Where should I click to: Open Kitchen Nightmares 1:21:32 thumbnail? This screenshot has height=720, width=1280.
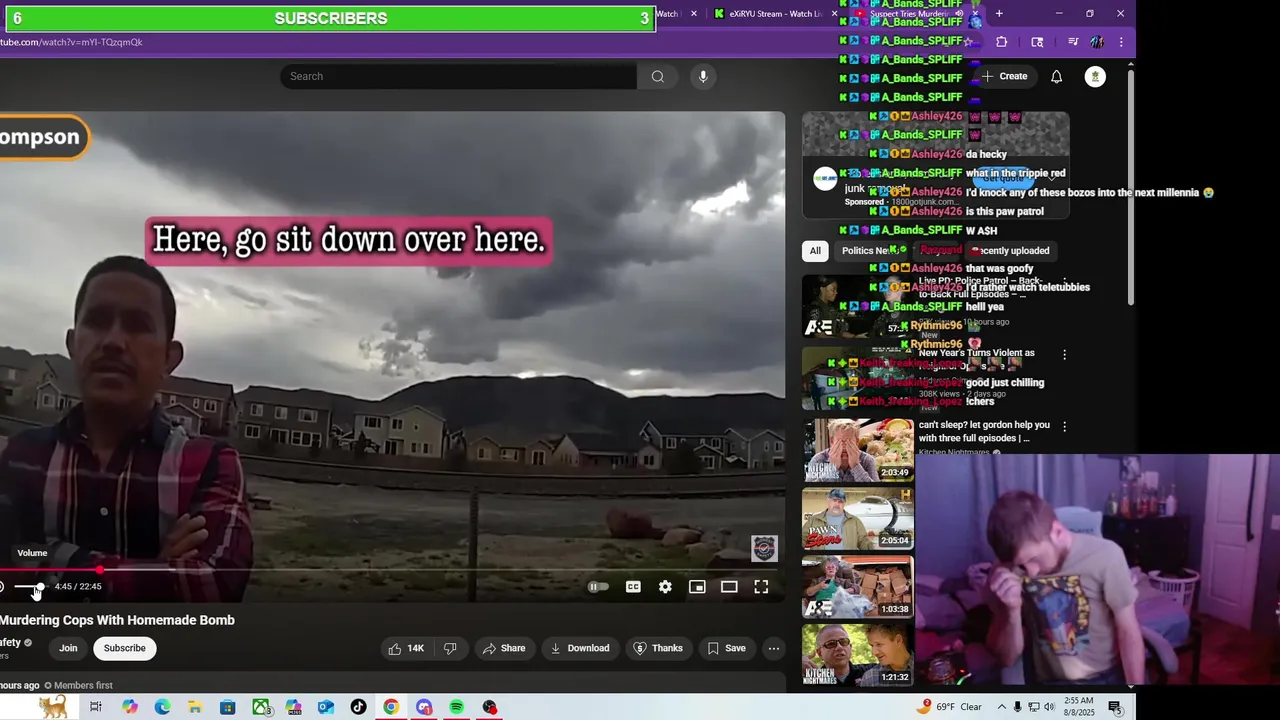coord(858,655)
